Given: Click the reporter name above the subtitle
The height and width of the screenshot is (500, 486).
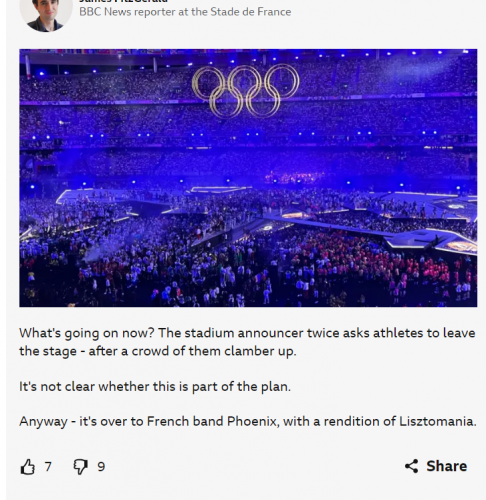Looking at the screenshot, I should (123, 1).
